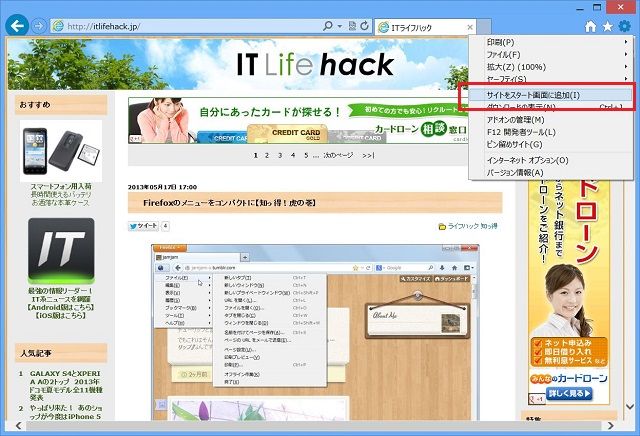Choose F12 開発者ツール(L)
The height and width of the screenshot is (436, 640).
click(x=551, y=132)
